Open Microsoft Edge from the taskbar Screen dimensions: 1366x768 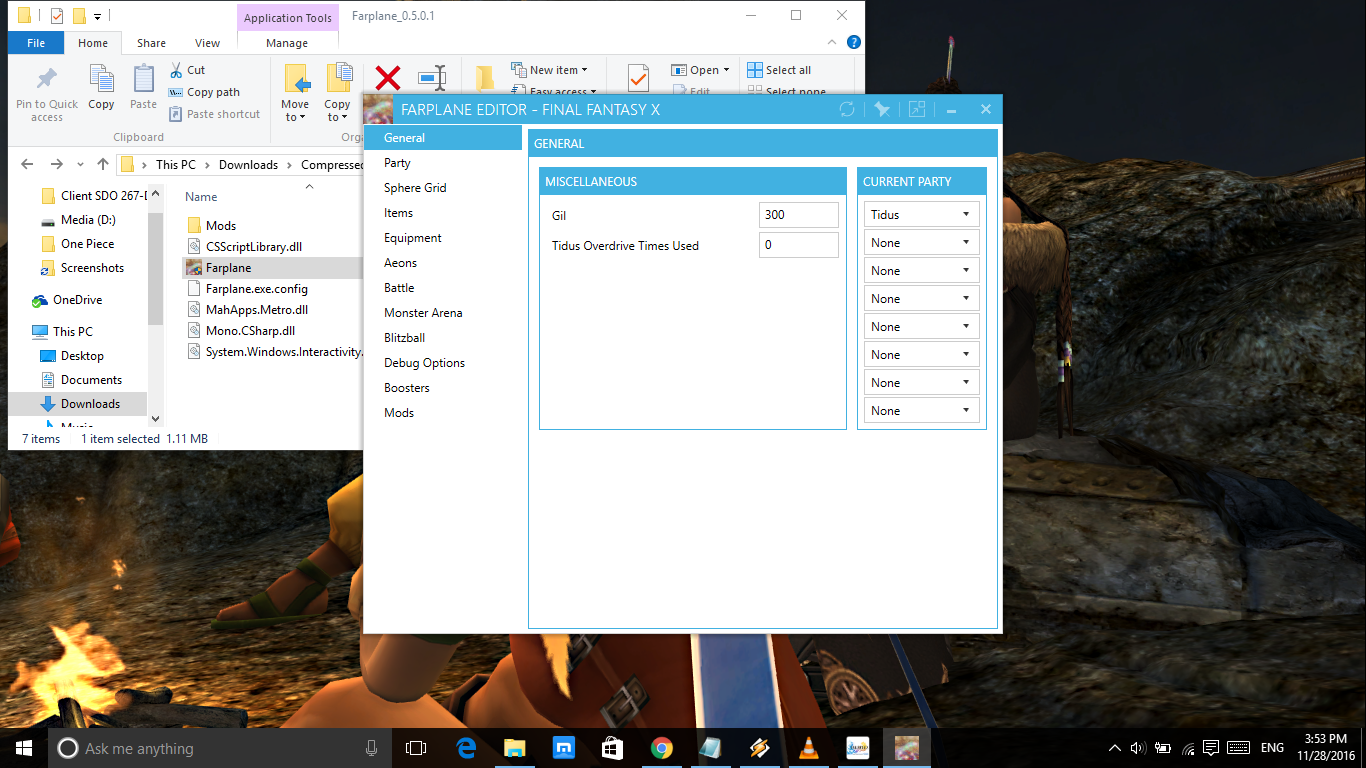coord(466,748)
